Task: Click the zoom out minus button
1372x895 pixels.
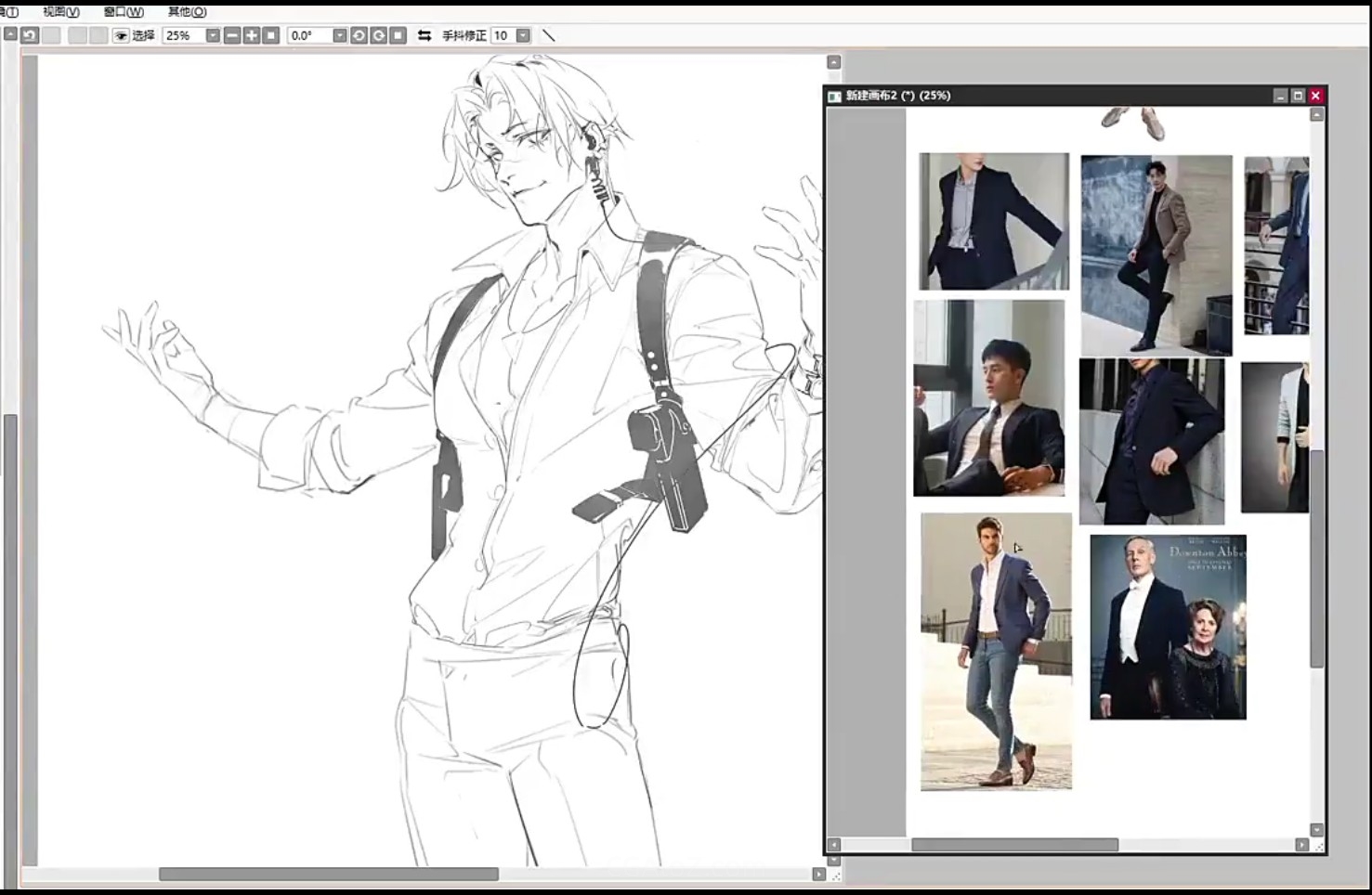Action: pos(232,35)
